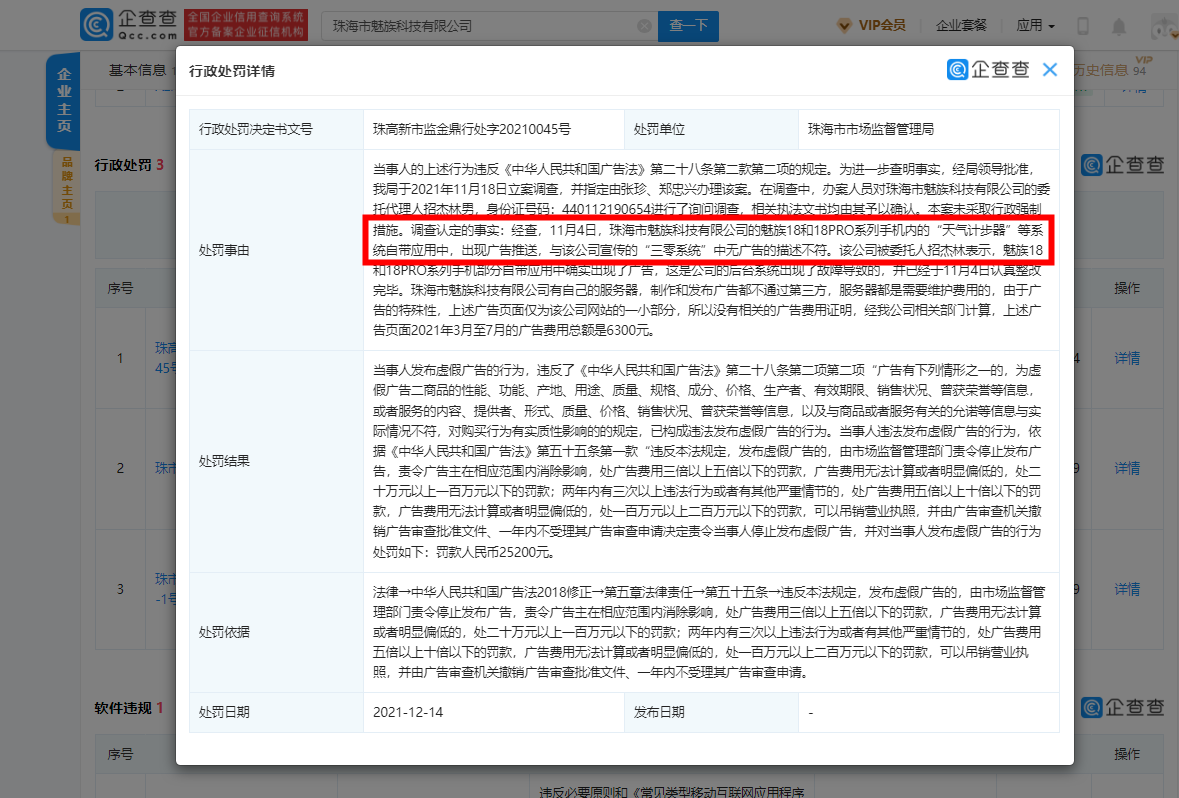The image size is (1179, 798).
Task: Click the 查一下 search button
Action: pos(687,26)
